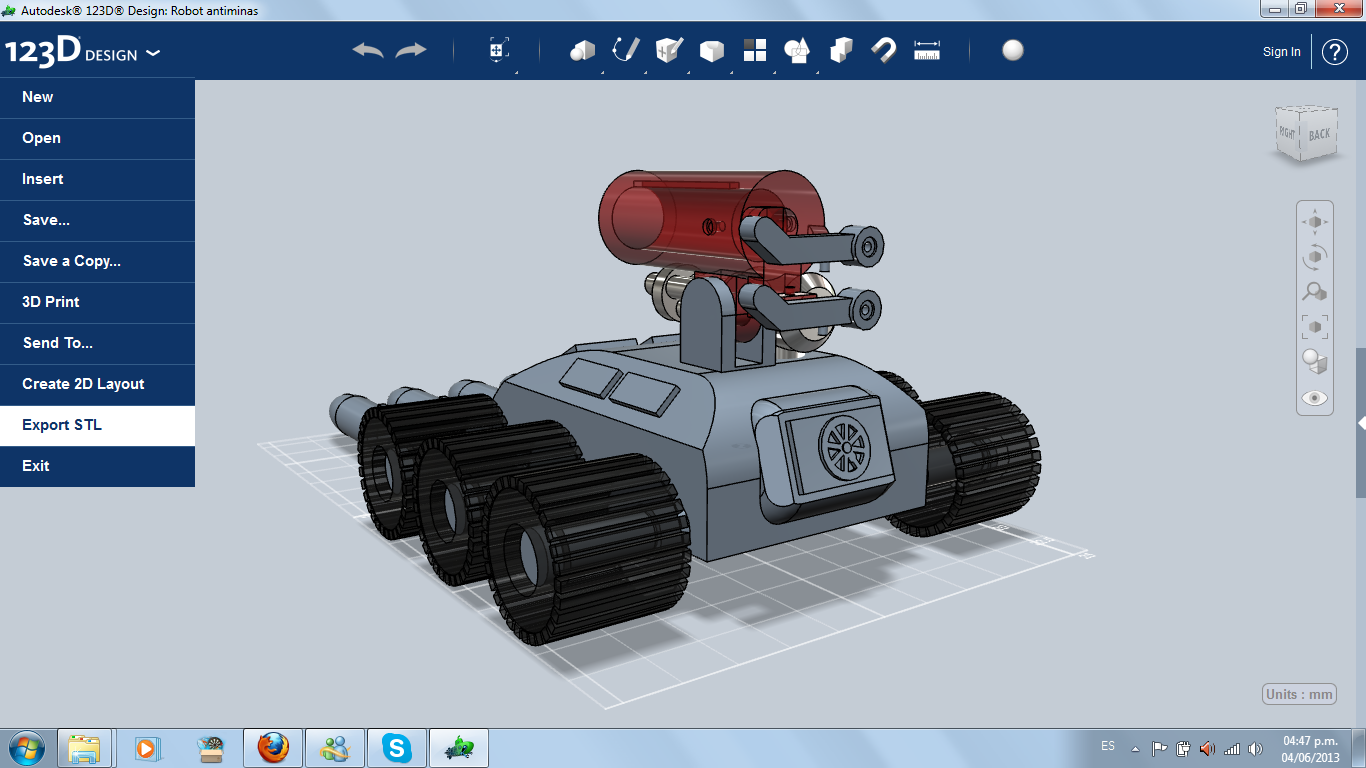Choose 3D Print from the menu
The width and height of the screenshot is (1366, 768).
tap(97, 302)
